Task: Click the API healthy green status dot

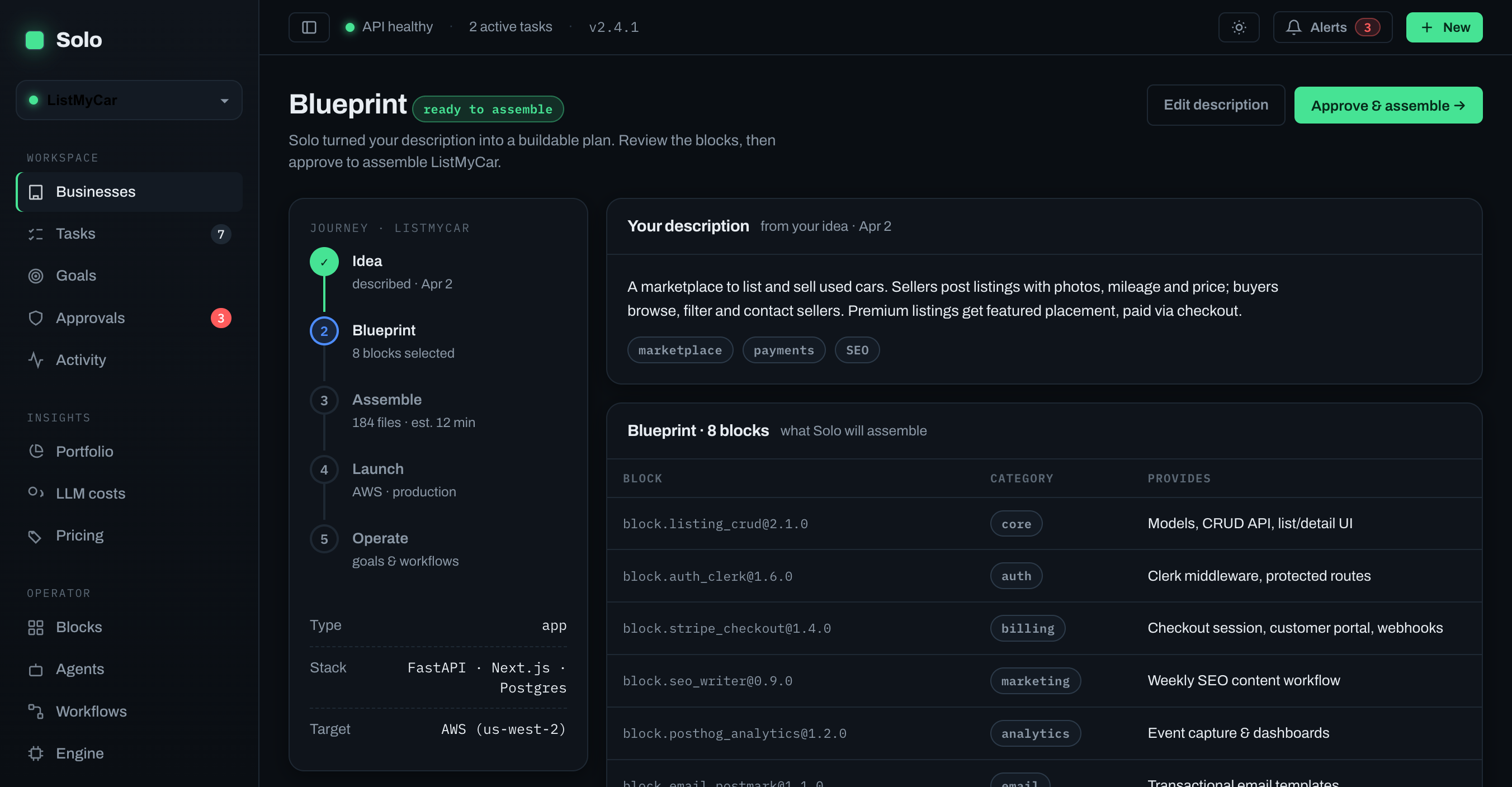Action: point(350,27)
